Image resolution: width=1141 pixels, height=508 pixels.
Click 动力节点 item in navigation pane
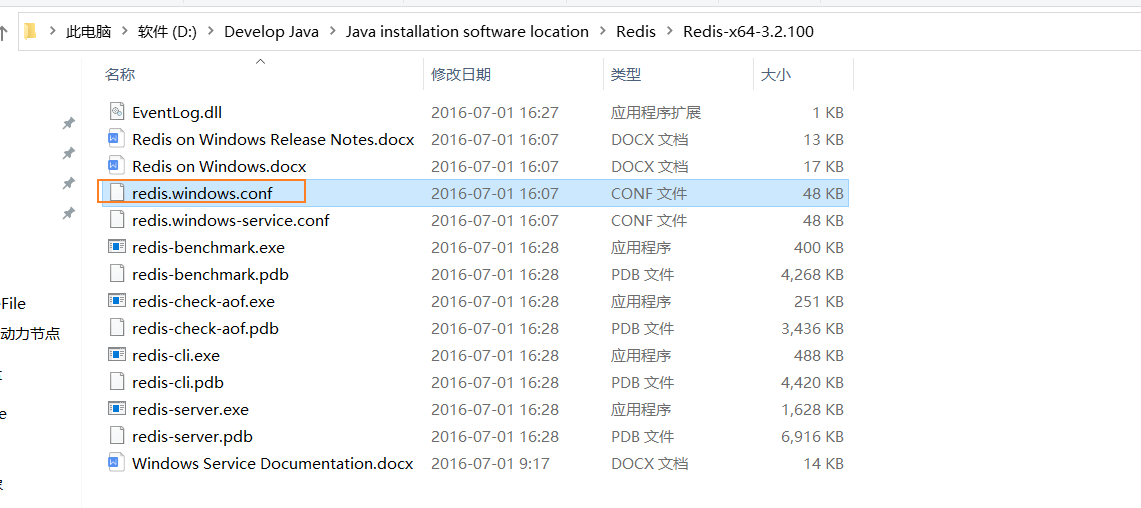point(30,334)
